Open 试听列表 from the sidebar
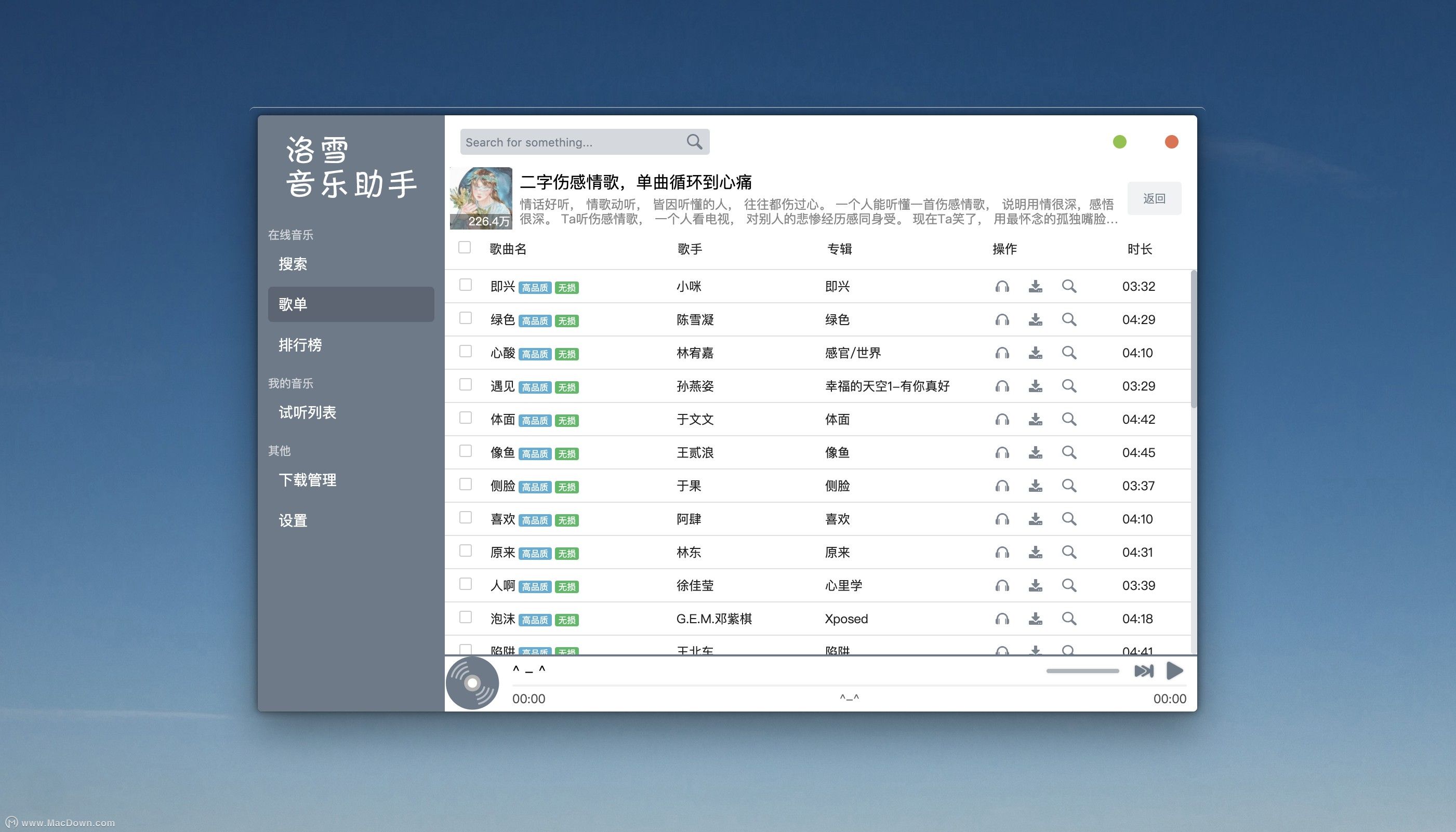1456x832 pixels. tap(307, 412)
